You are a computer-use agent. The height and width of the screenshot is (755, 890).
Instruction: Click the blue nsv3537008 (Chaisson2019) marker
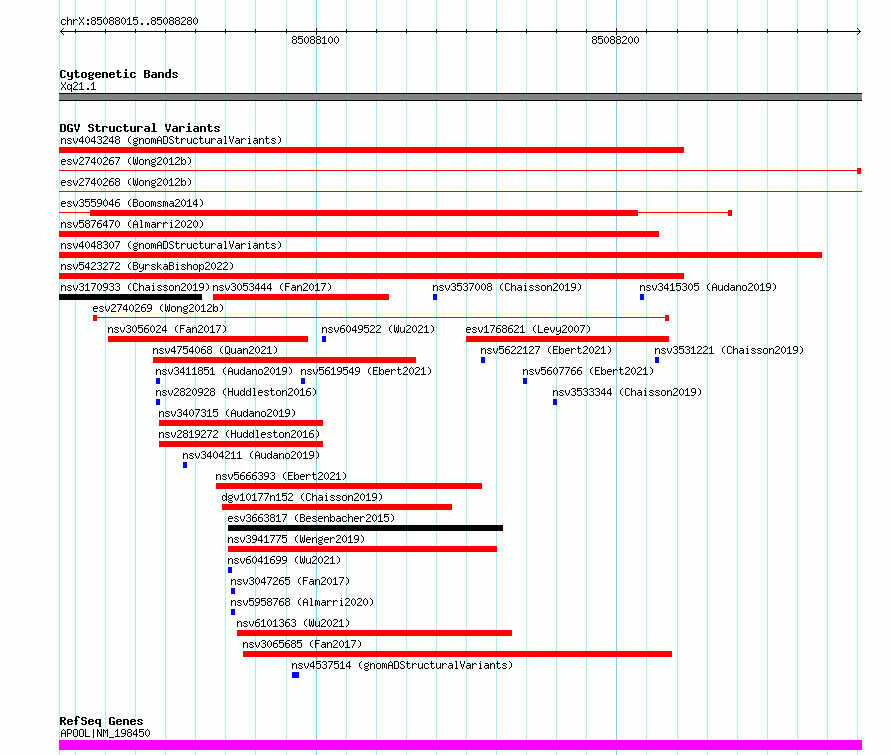[435, 297]
